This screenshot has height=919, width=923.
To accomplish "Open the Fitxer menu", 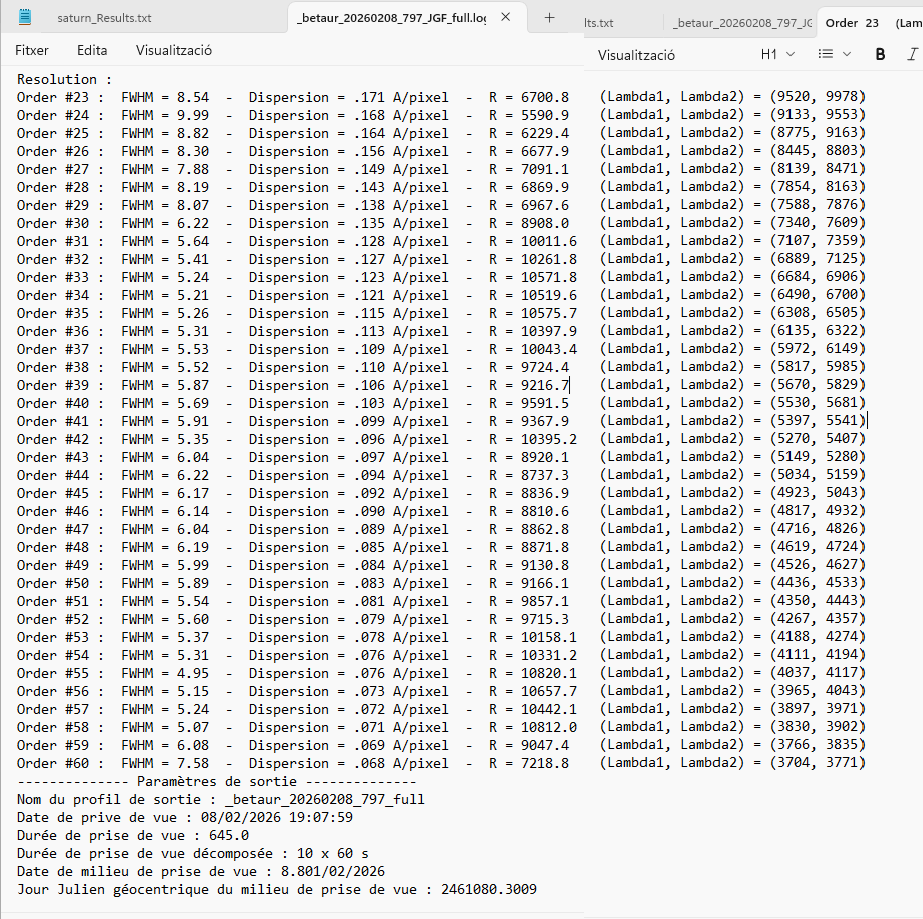I will (32, 50).
